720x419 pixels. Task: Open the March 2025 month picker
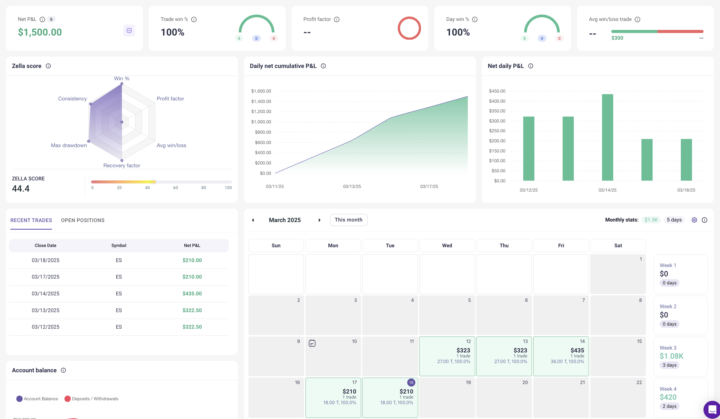point(284,220)
